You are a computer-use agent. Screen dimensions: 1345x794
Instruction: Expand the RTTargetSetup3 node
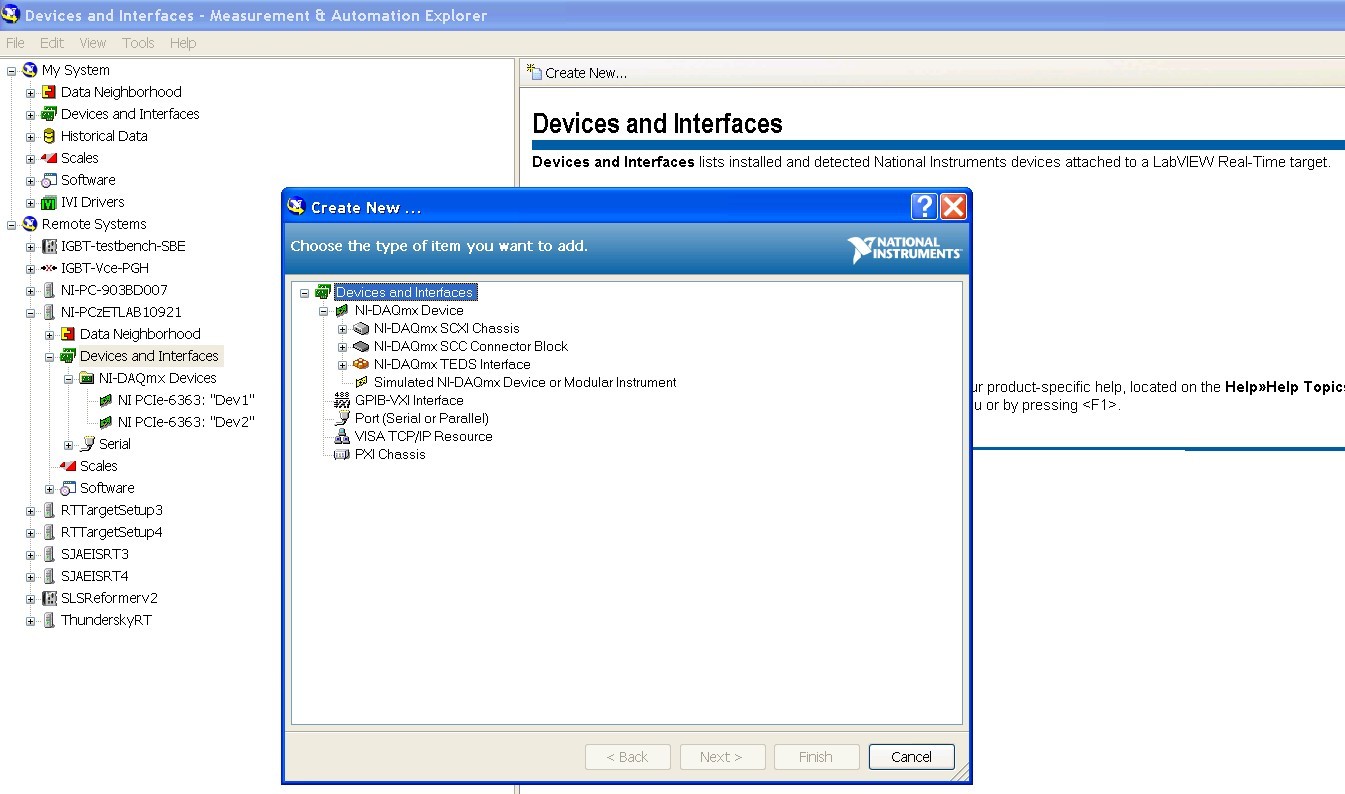(30, 510)
